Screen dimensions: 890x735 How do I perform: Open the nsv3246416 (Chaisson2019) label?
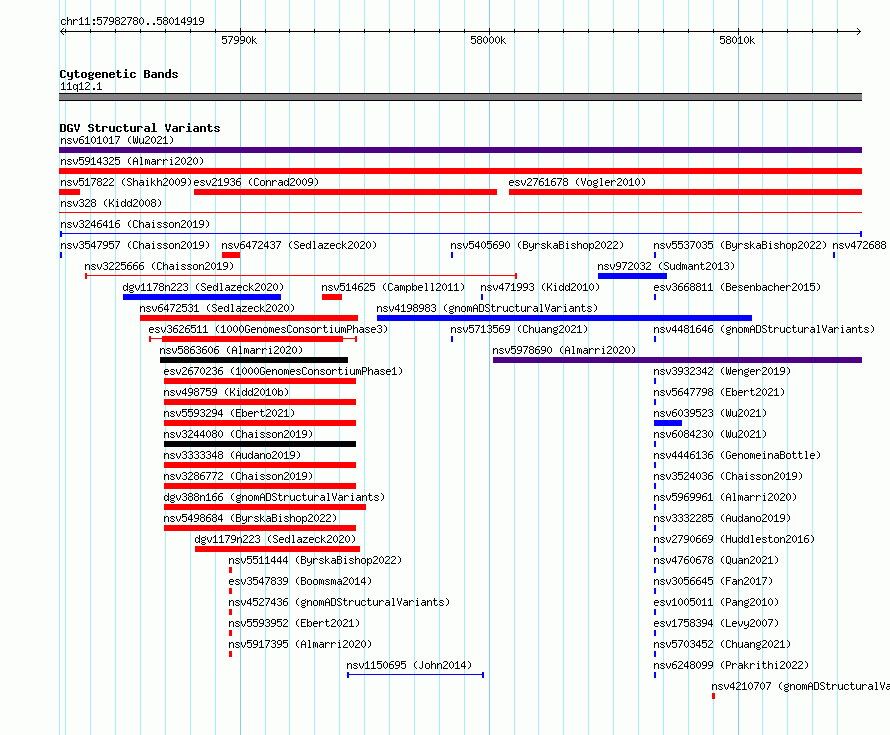coord(135,224)
